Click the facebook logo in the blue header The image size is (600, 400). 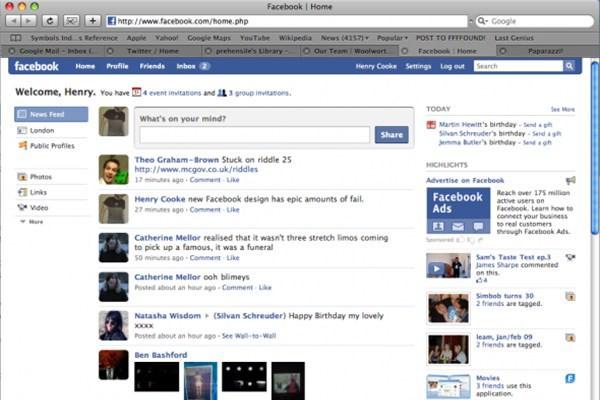[x=36, y=66]
